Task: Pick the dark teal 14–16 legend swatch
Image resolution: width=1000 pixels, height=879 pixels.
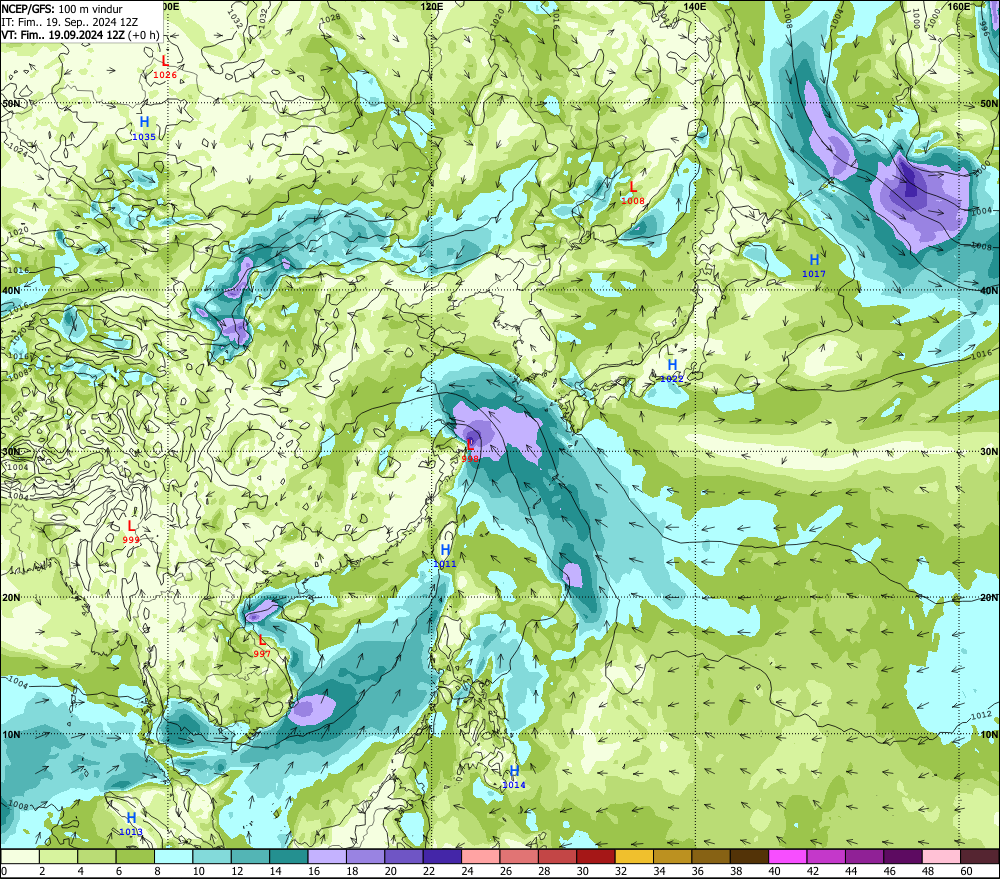Action: [x=289, y=856]
